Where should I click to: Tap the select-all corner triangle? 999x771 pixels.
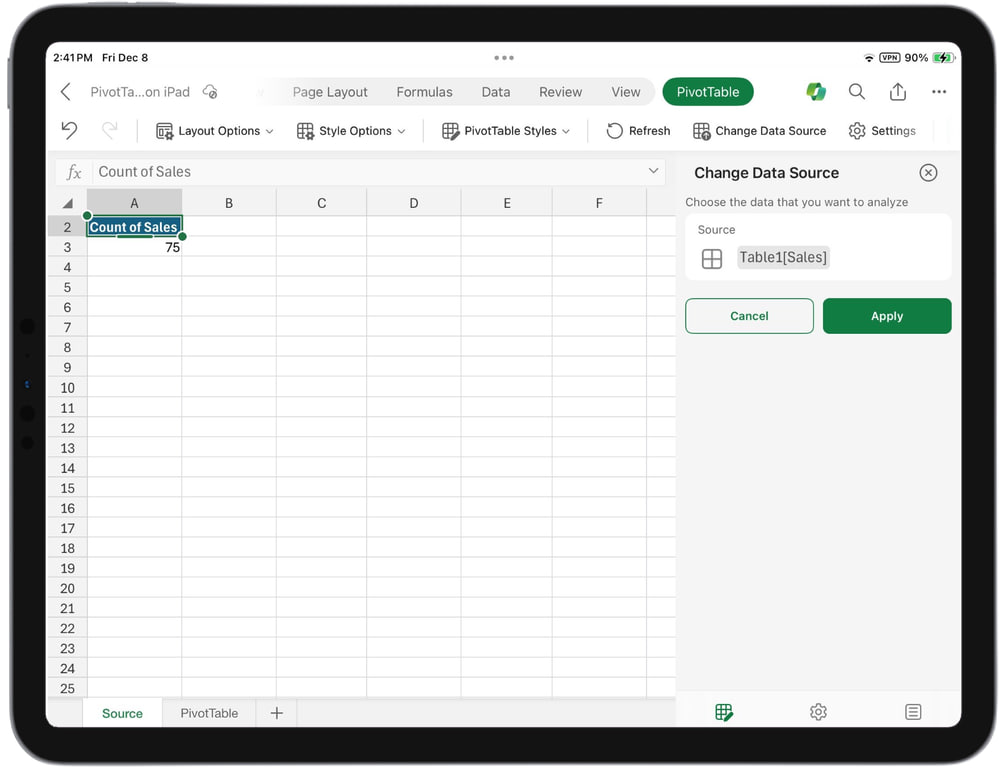(68, 203)
